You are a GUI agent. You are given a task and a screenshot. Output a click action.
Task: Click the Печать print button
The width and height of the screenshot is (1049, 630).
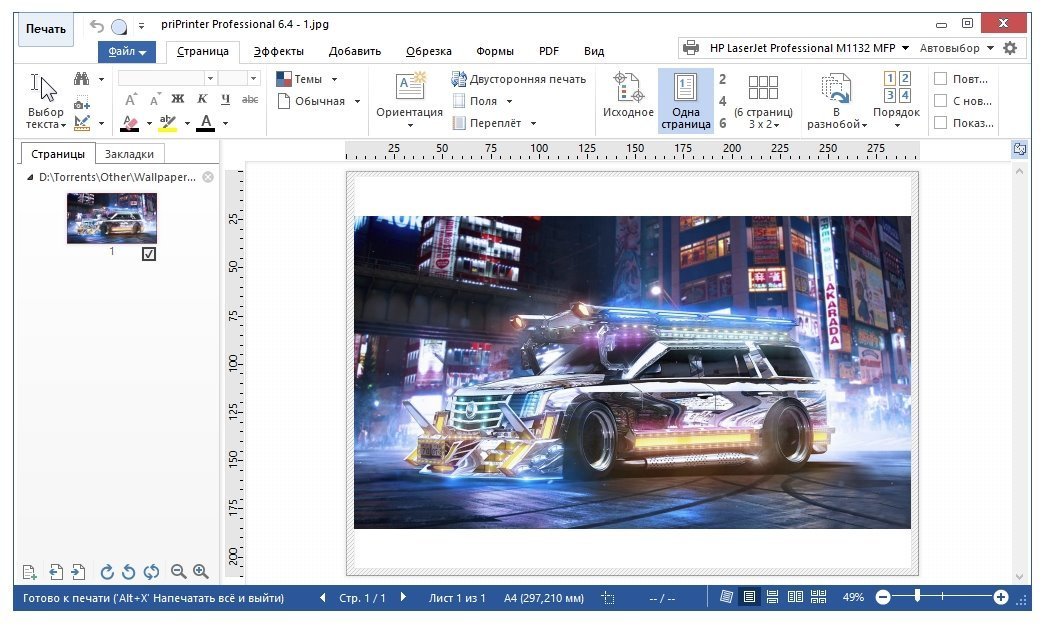point(46,29)
